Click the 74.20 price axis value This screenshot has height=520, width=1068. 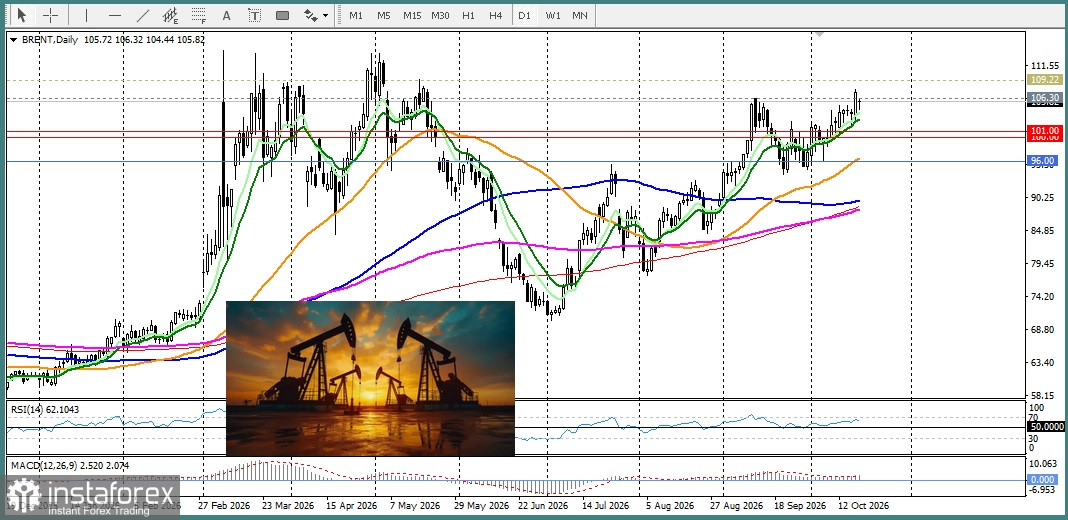tap(1043, 296)
